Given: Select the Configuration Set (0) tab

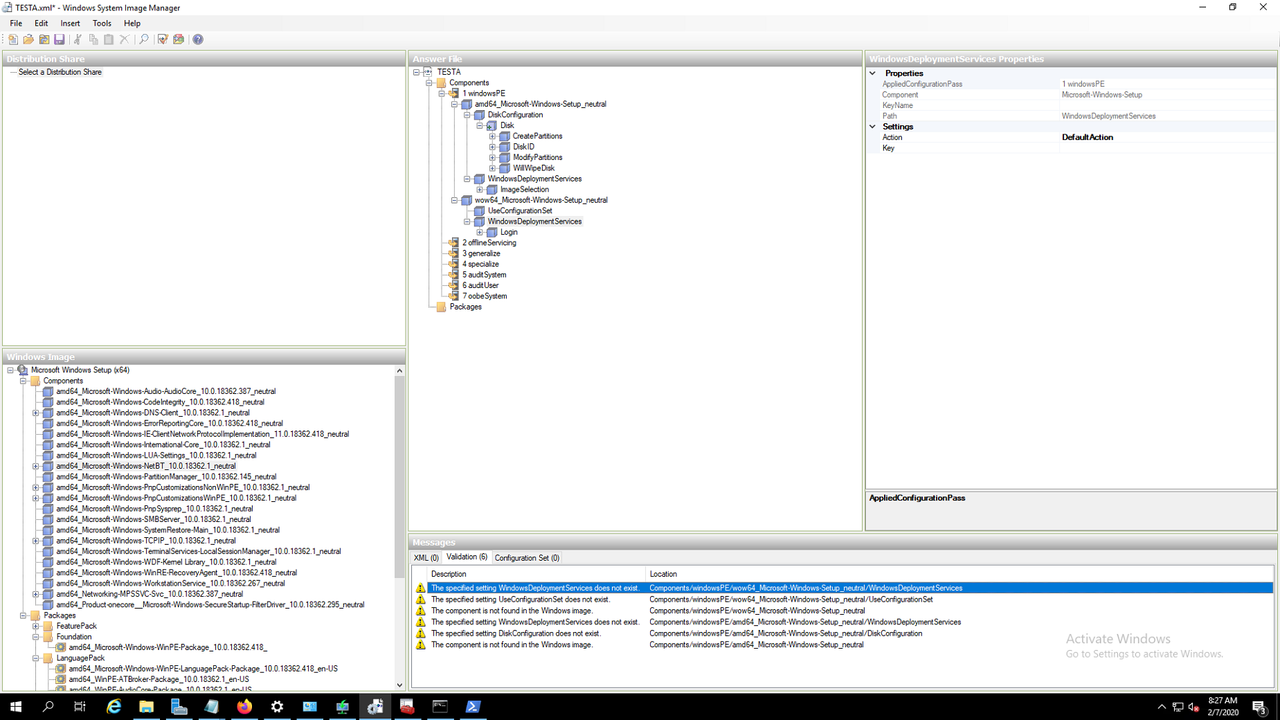Looking at the screenshot, I should [x=526, y=557].
